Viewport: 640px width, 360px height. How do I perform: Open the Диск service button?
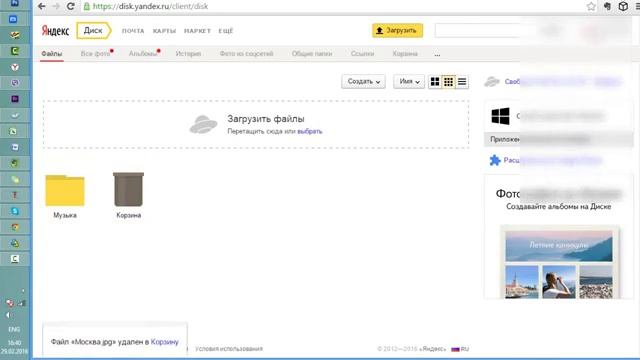coord(93,31)
